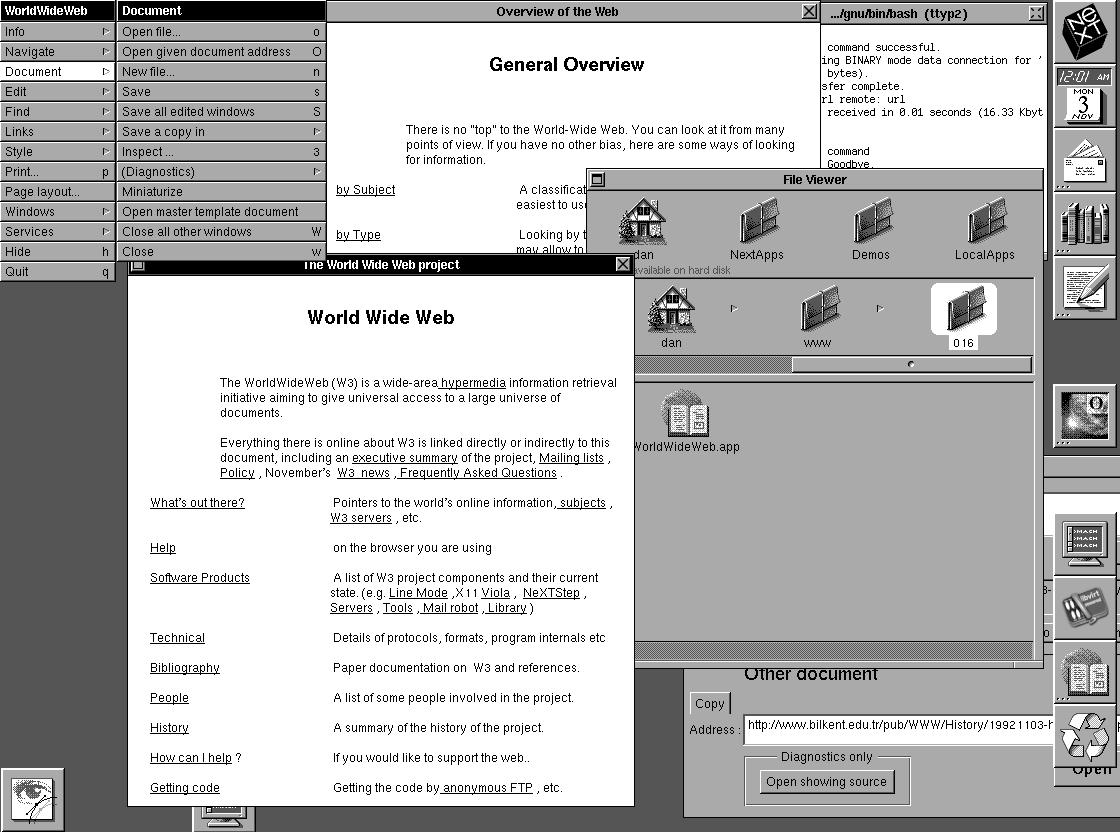The width and height of the screenshot is (1120, 832).
Task: Follow the executive summary hyperlink
Action: (404, 458)
